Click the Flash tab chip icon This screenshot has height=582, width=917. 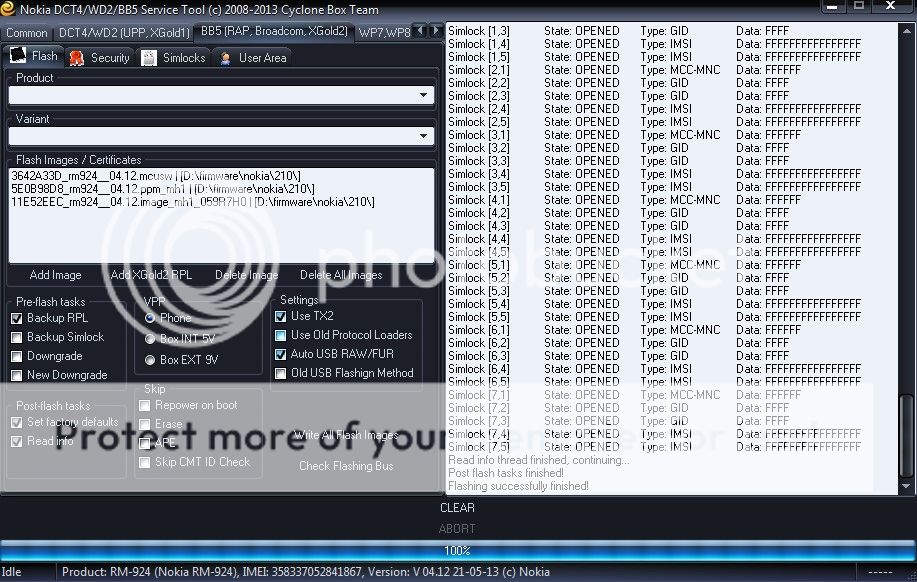(x=18, y=57)
